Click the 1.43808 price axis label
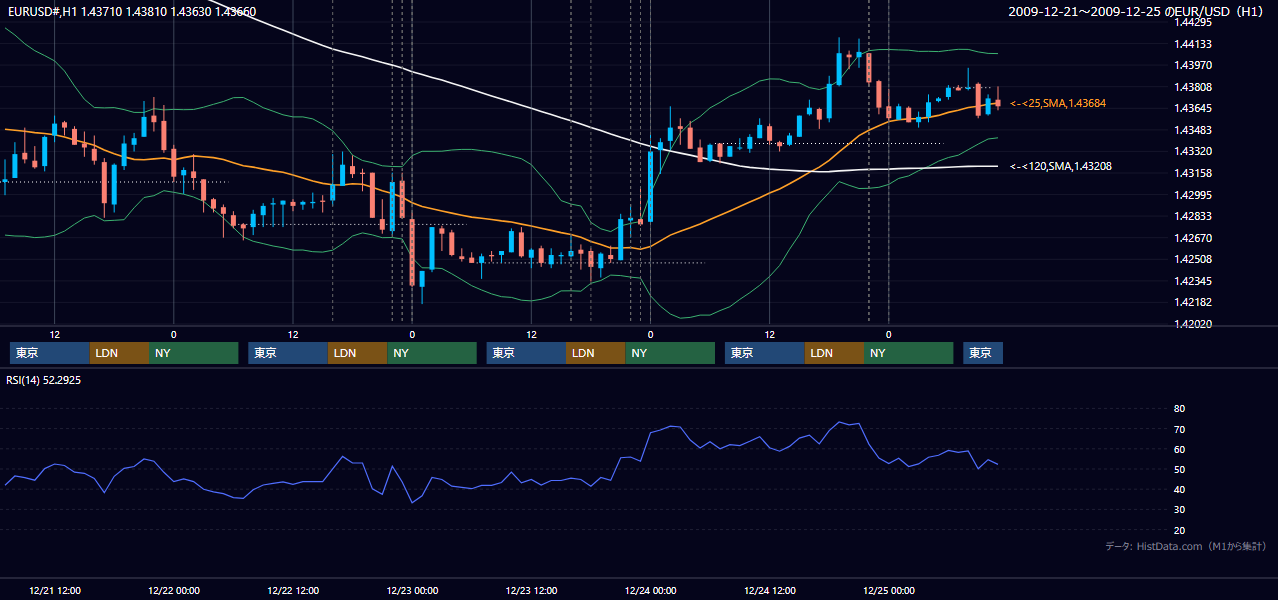Image resolution: width=1278 pixels, height=600 pixels. 1193,87
